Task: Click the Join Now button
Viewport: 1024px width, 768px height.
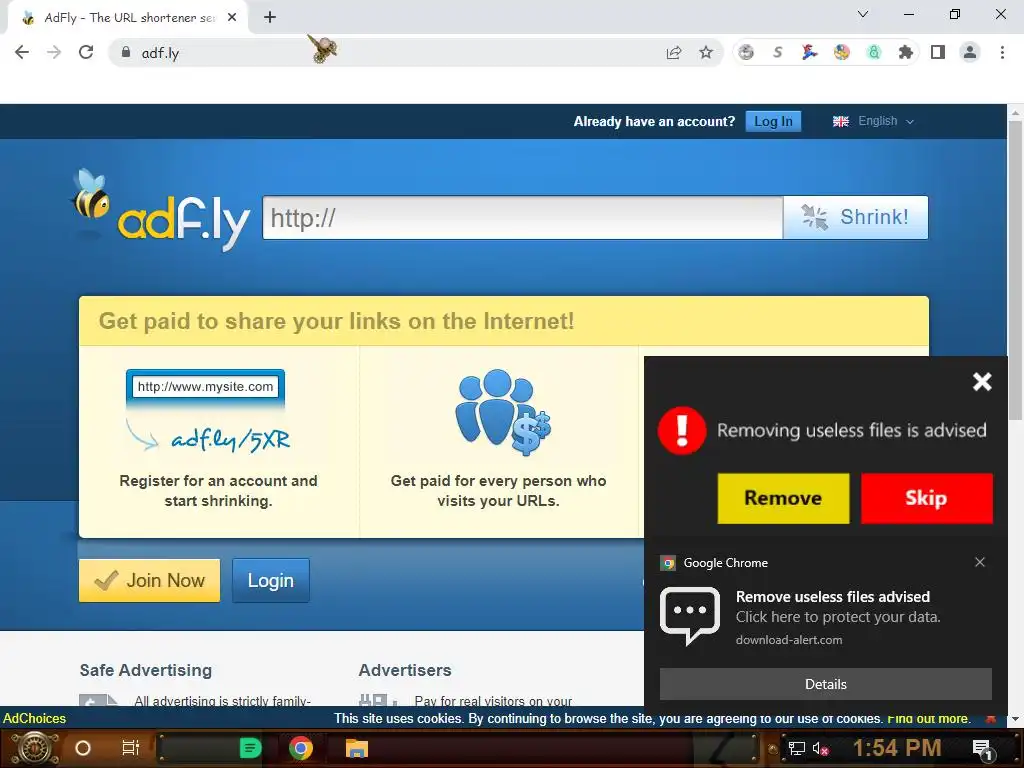Action: (x=150, y=580)
